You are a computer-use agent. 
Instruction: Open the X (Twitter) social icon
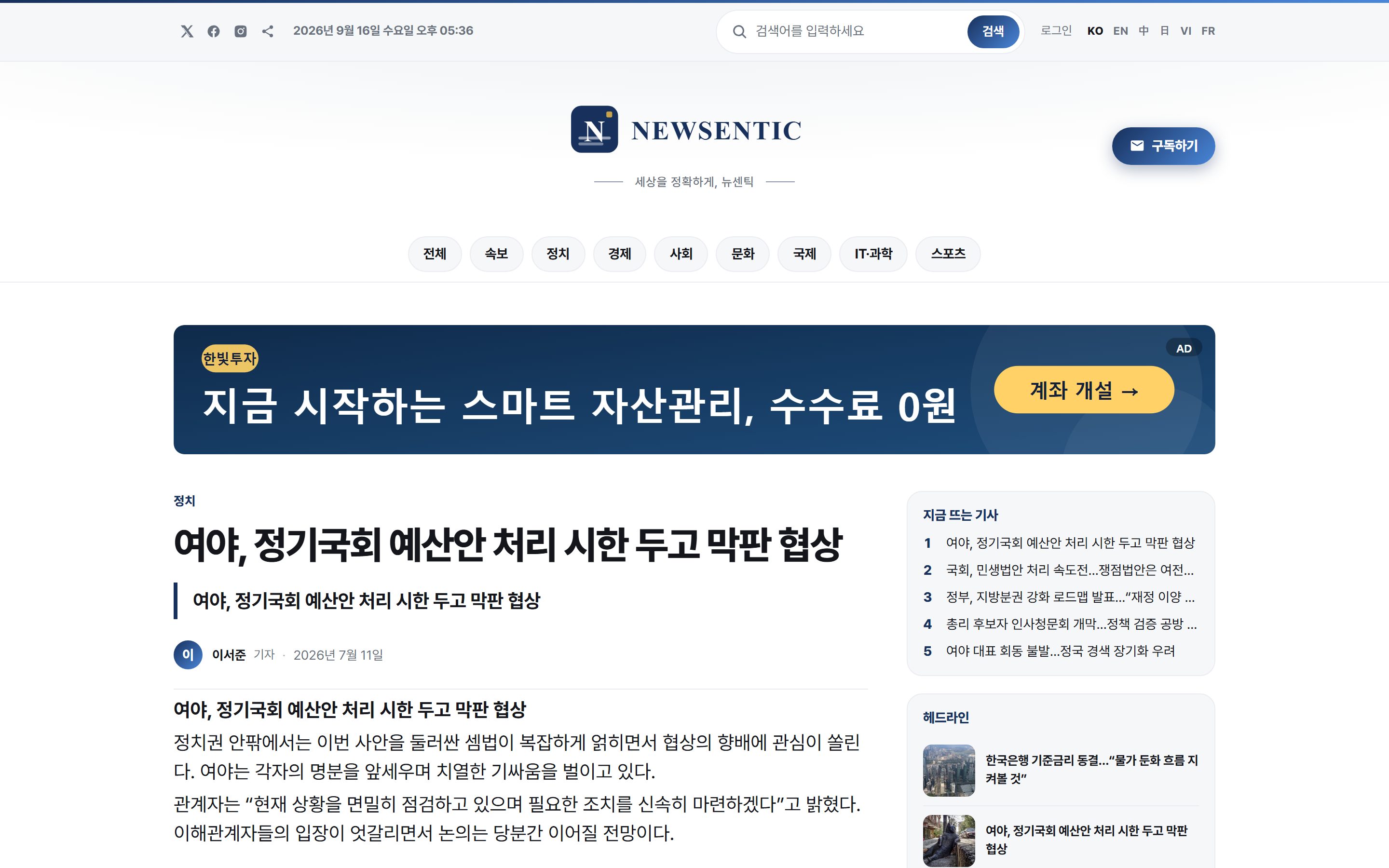[187, 31]
